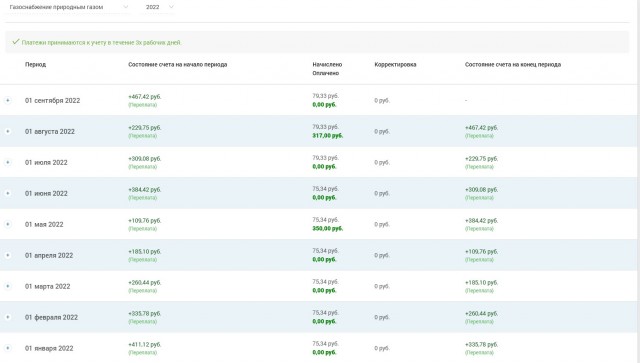Click the green checkmark icon in notice
640x363 pixels.
pyautogui.click(x=16, y=42)
